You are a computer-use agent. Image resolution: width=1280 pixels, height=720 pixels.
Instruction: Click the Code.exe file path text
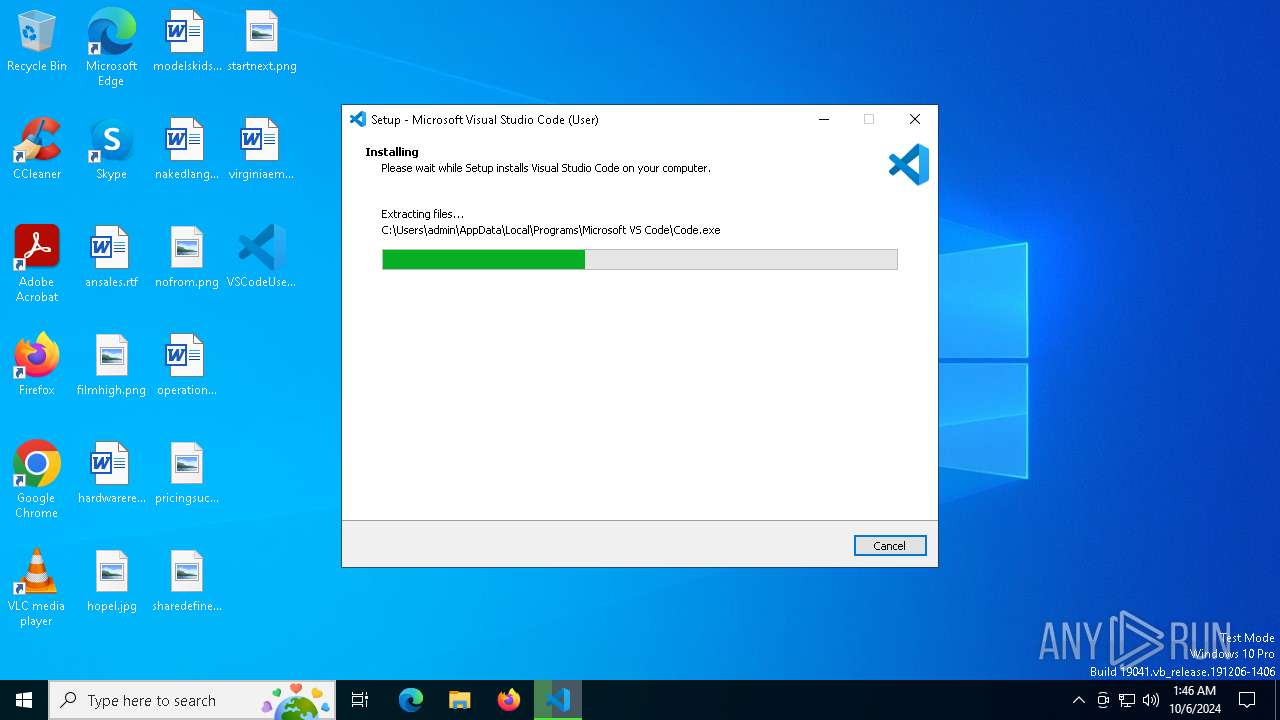coord(551,230)
